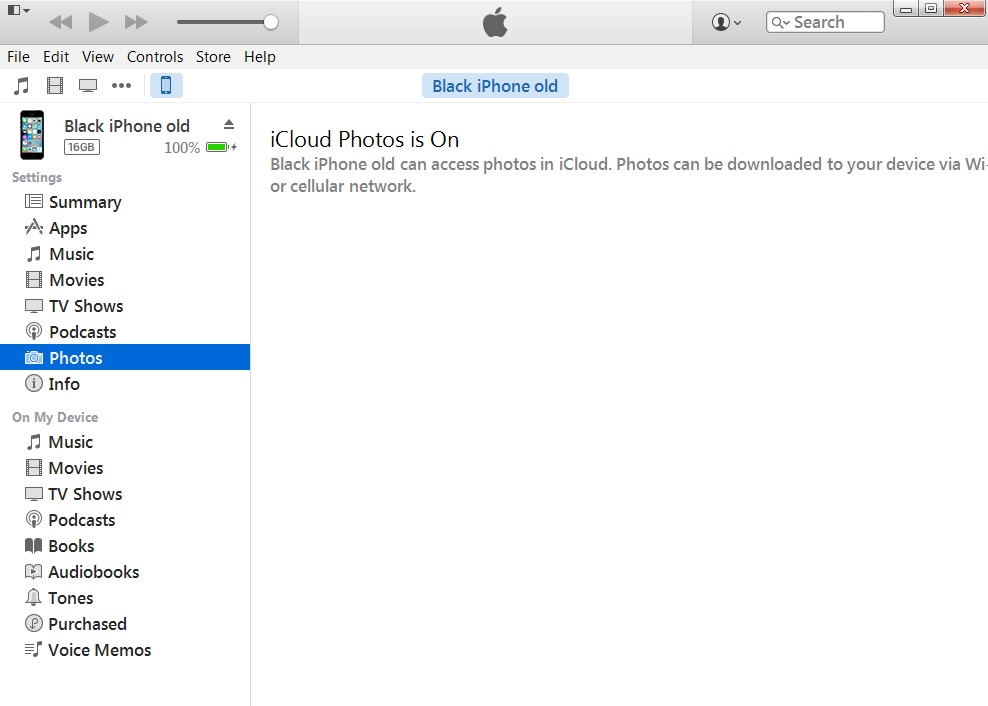Click the search magnifier in the Search field
The image size is (988, 706).
(778, 21)
